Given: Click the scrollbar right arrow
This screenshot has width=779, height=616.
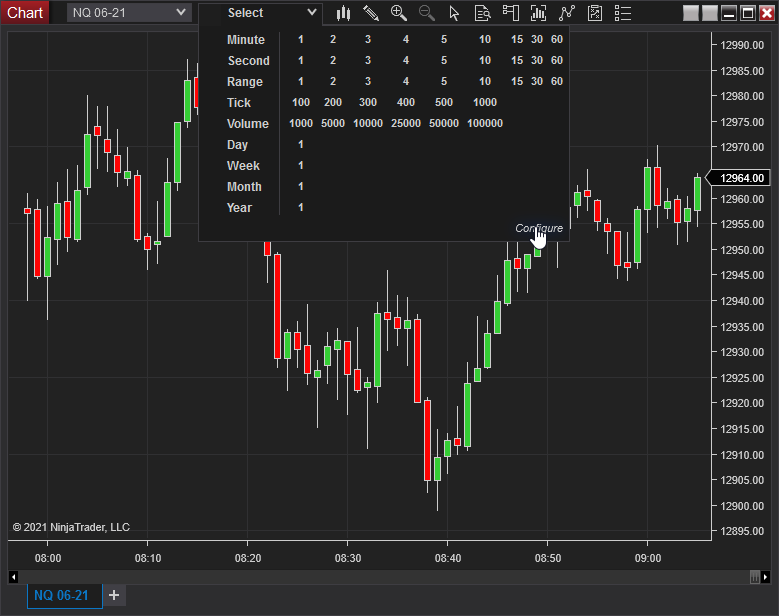Looking at the screenshot, I should click(766, 577).
